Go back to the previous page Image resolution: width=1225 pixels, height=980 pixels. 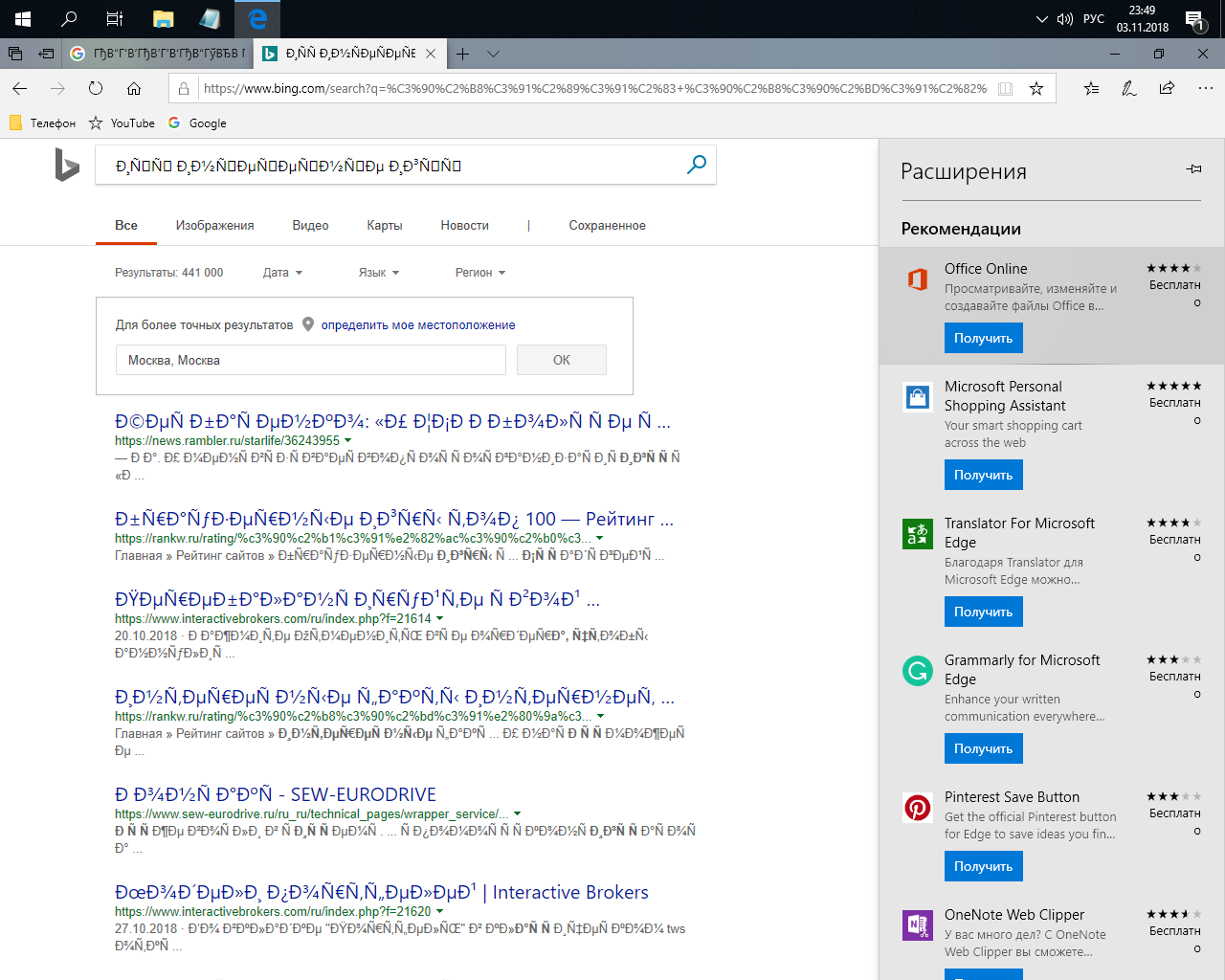(20, 88)
